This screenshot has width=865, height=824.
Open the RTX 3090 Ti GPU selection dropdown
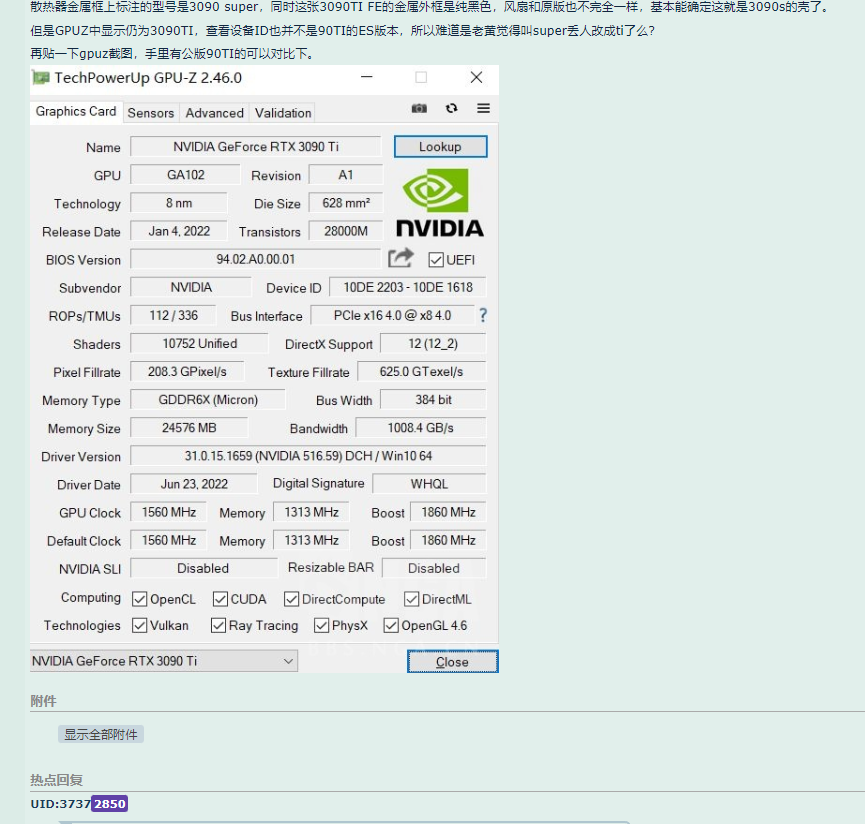[164, 661]
